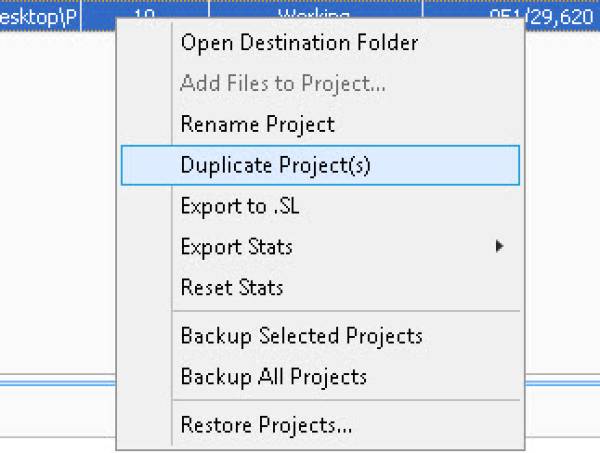Click the horizontal splitter bar below the list
600x453 pixels.
point(58,382)
